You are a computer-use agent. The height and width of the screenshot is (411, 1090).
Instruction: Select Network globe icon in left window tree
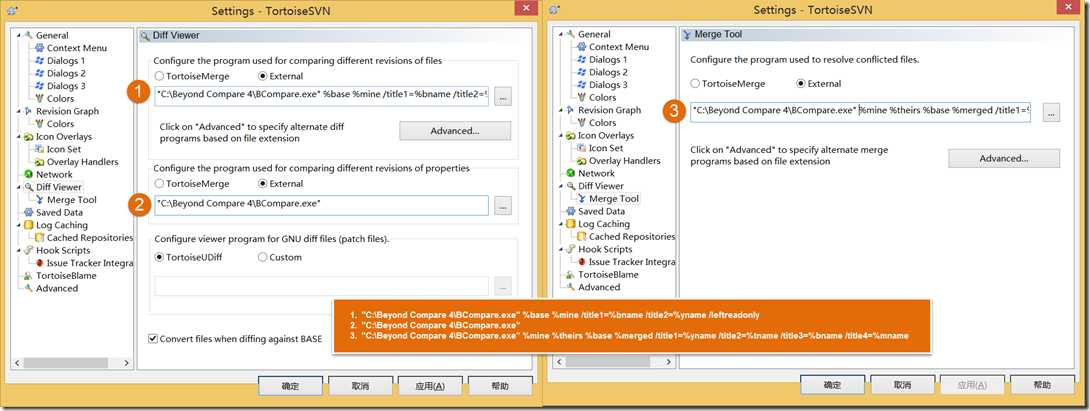29,175
